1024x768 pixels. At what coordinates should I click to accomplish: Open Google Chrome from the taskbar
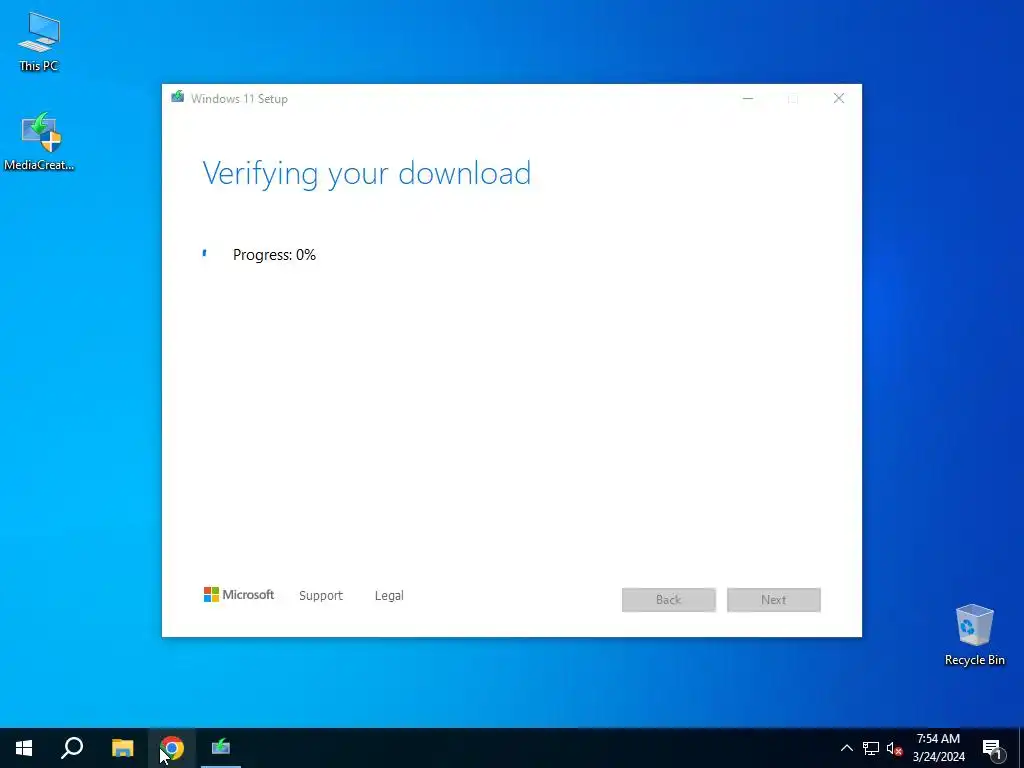172,748
